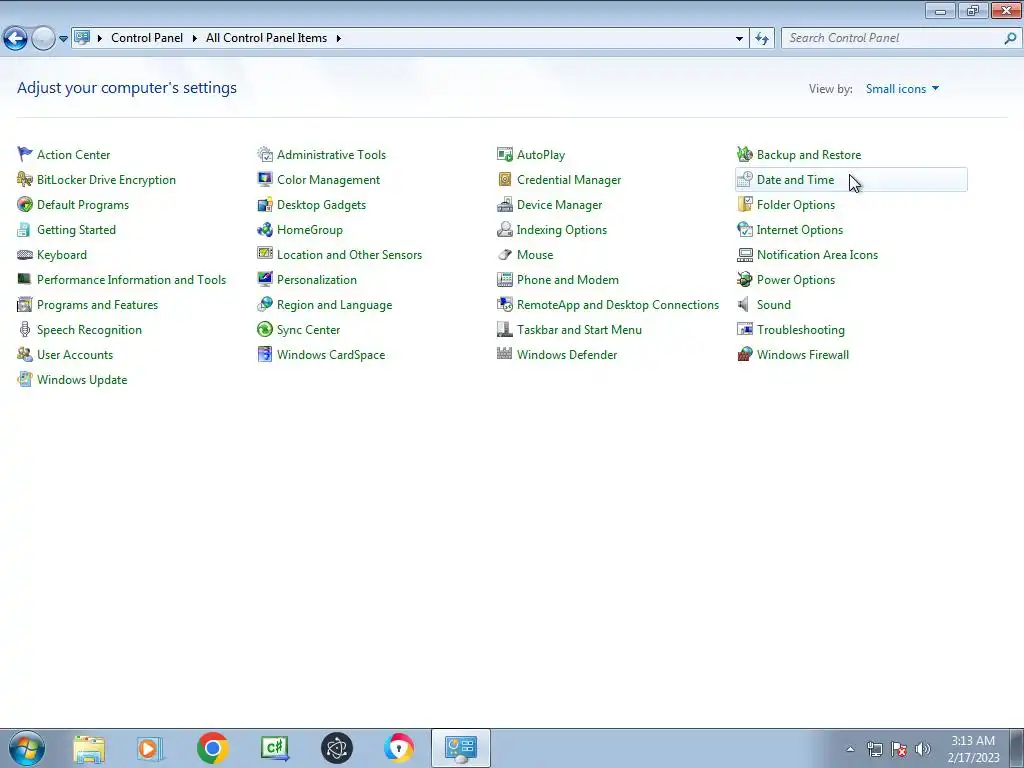Click the Keyboard icon
This screenshot has width=1024, height=768.
click(x=25, y=255)
